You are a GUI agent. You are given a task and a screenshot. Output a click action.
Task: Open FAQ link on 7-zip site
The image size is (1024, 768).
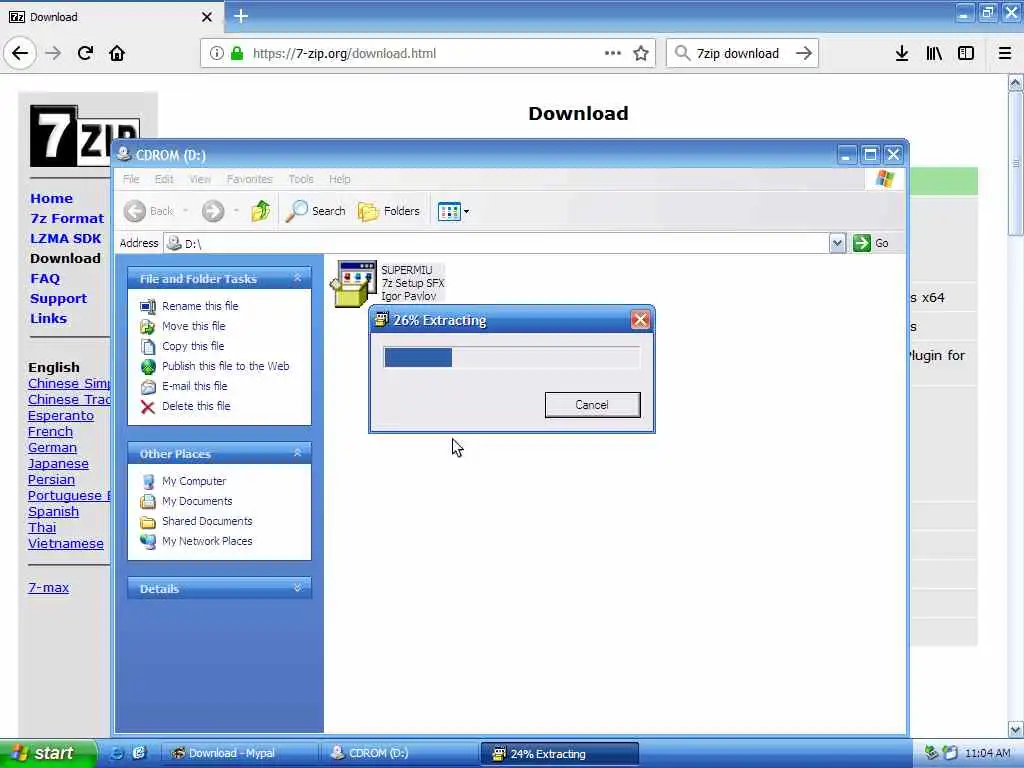[45, 279]
